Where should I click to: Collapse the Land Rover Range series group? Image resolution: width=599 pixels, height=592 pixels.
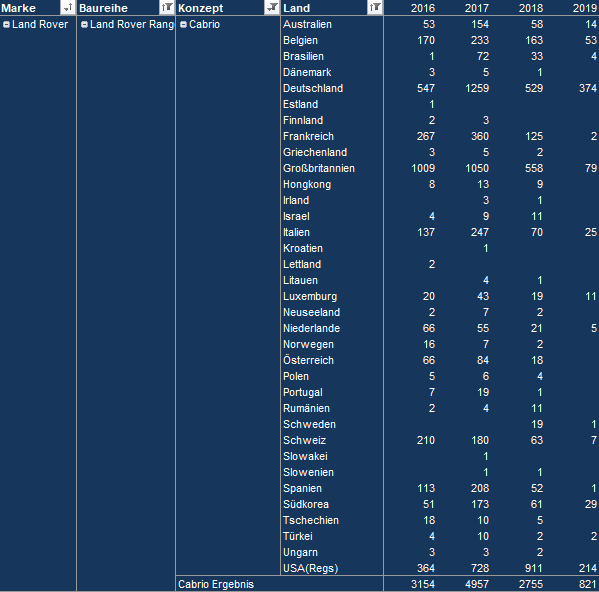point(84,24)
